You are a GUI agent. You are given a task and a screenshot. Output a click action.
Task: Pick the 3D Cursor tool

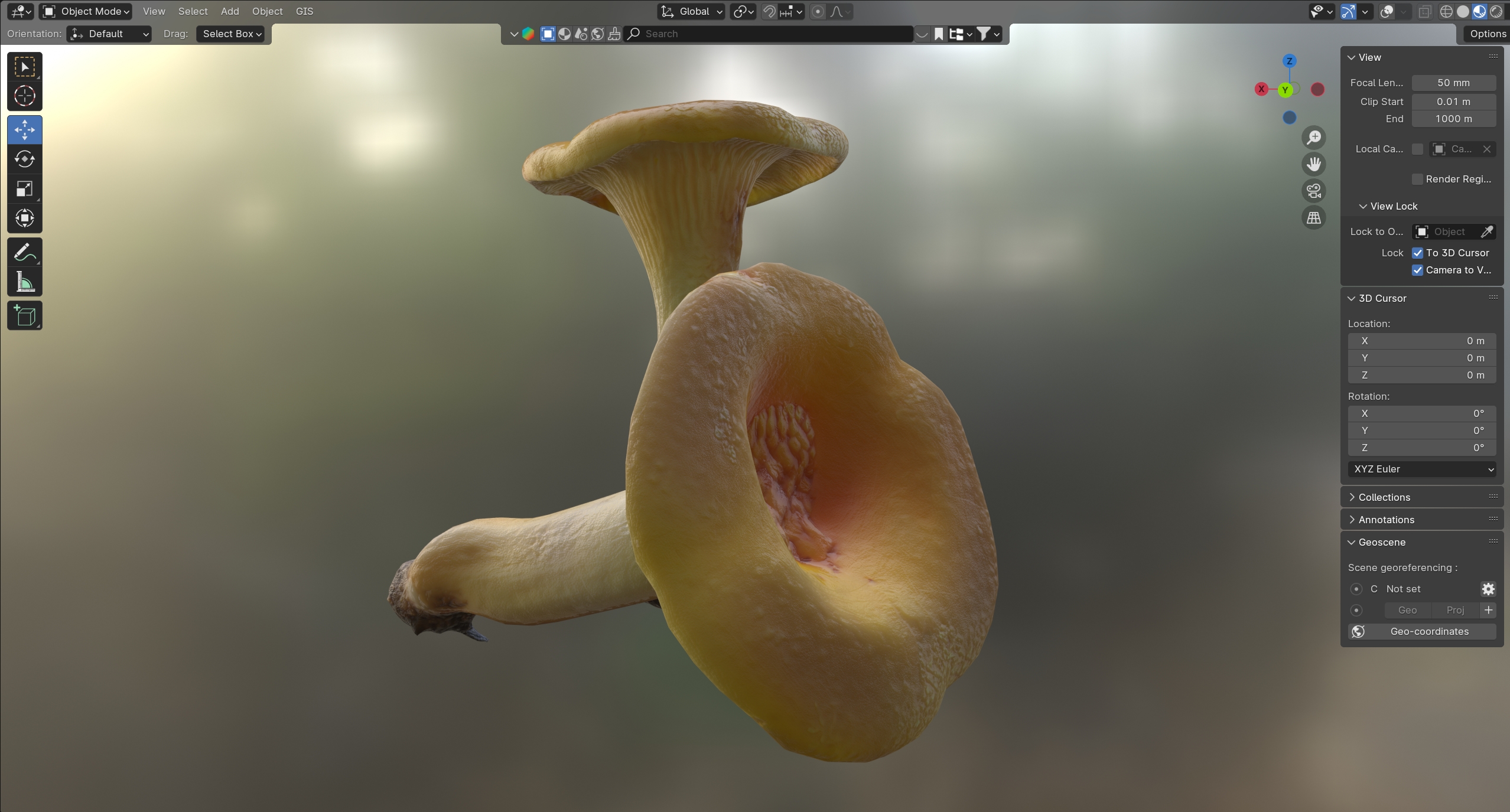(24, 96)
